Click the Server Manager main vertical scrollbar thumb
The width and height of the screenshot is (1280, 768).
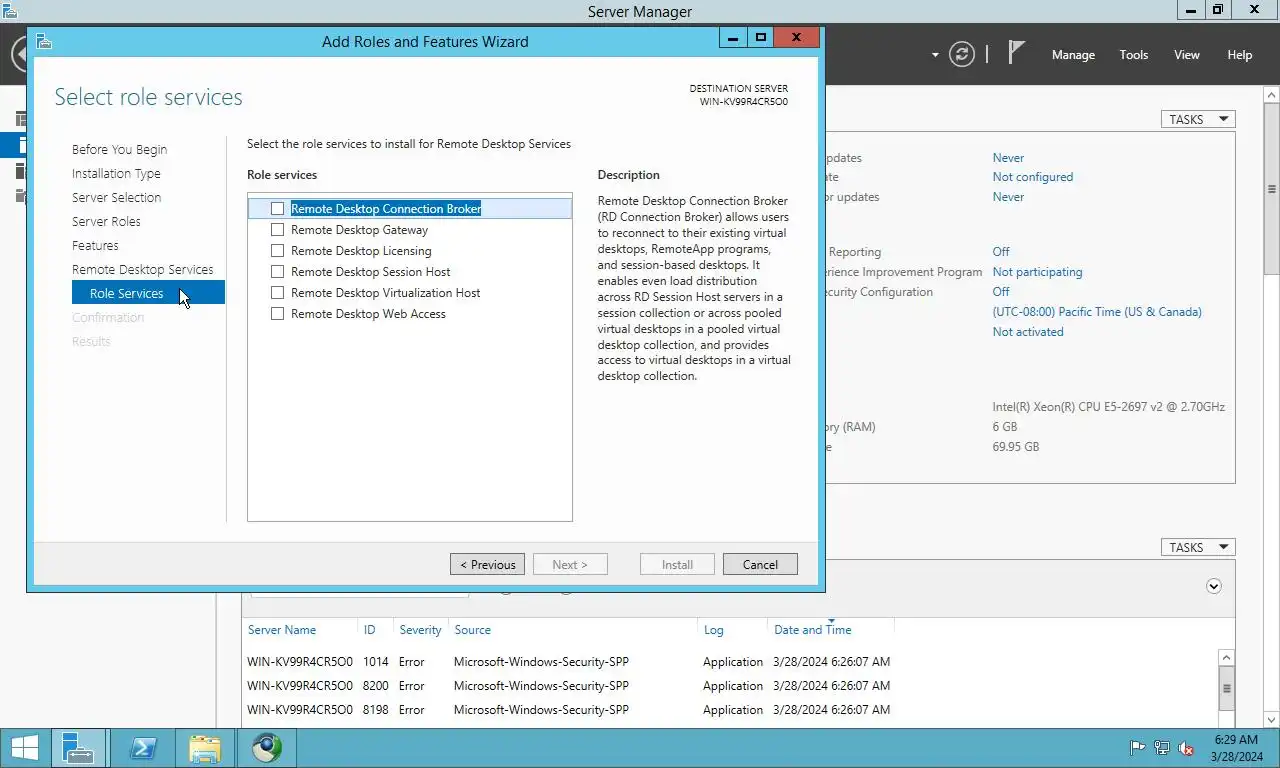pyautogui.click(x=1272, y=189)
